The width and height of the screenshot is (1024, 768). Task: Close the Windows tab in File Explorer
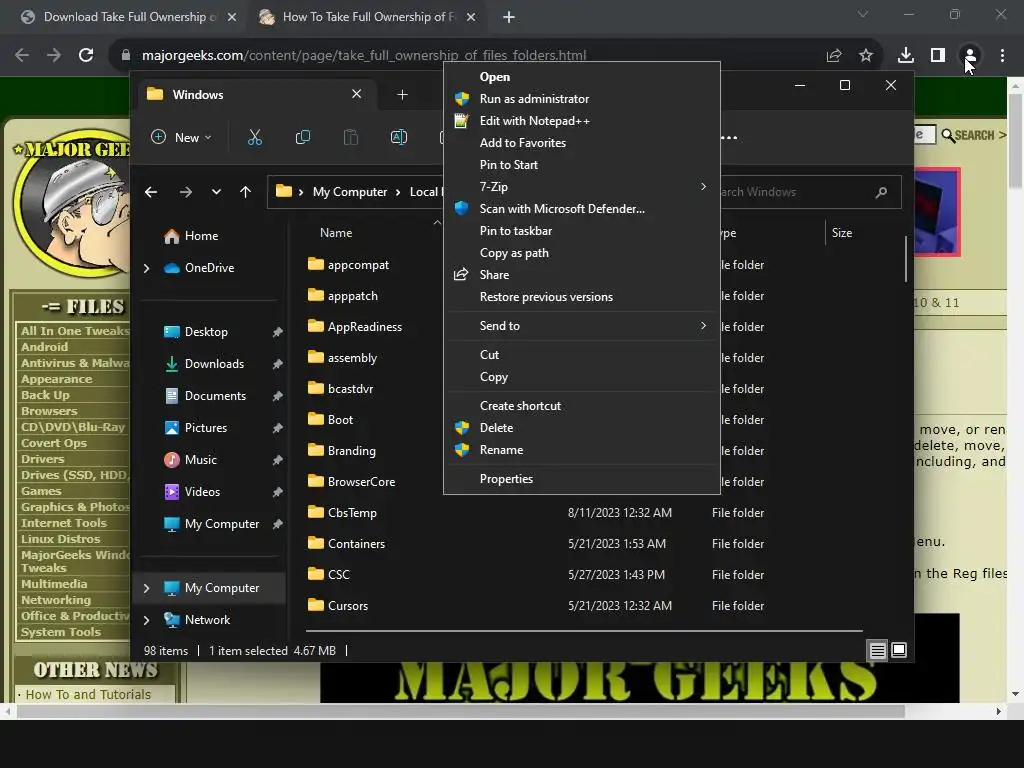click(x=357, y=94)
